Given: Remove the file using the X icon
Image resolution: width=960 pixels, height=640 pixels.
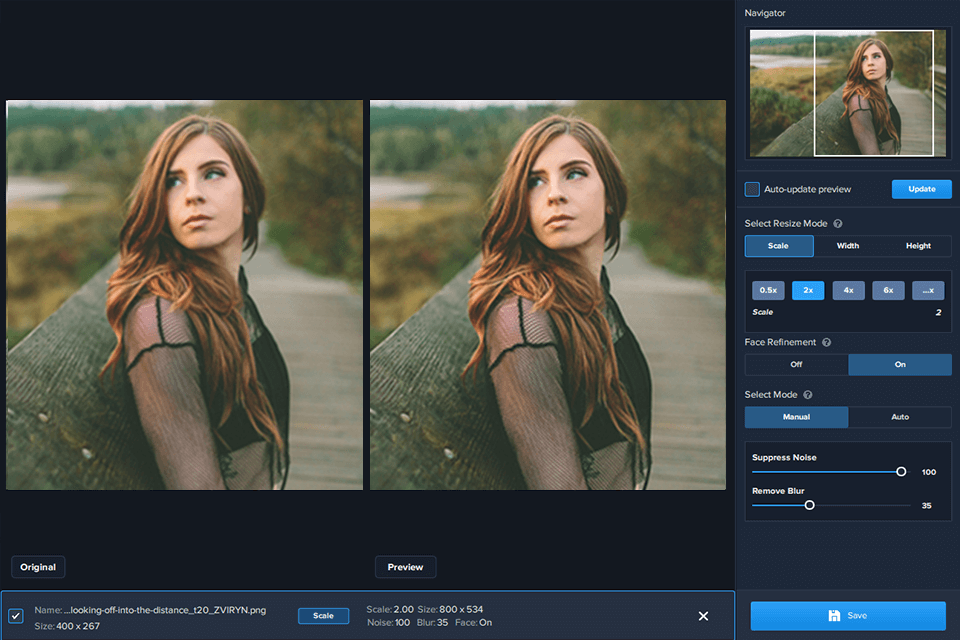Looking at the screenshot, I should [x=703, y=616].
